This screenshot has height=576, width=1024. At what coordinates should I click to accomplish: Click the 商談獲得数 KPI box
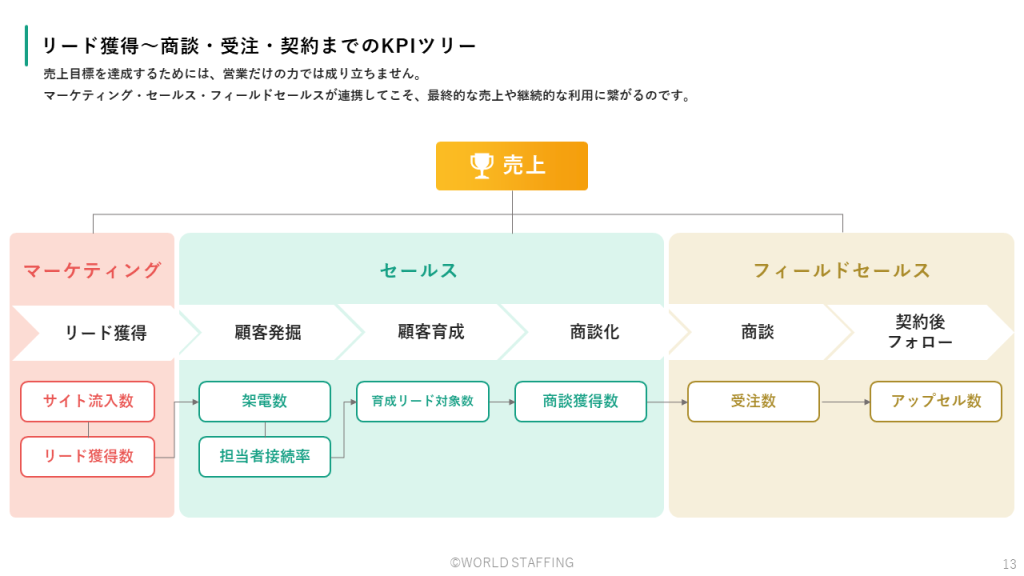pos(580,401)
